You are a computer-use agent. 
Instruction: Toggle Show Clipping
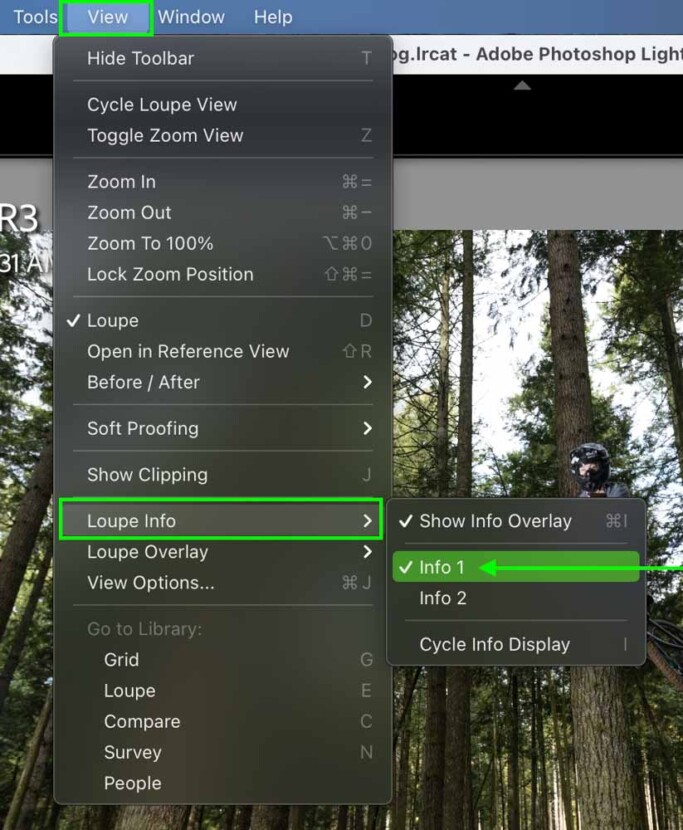point(223,474)
